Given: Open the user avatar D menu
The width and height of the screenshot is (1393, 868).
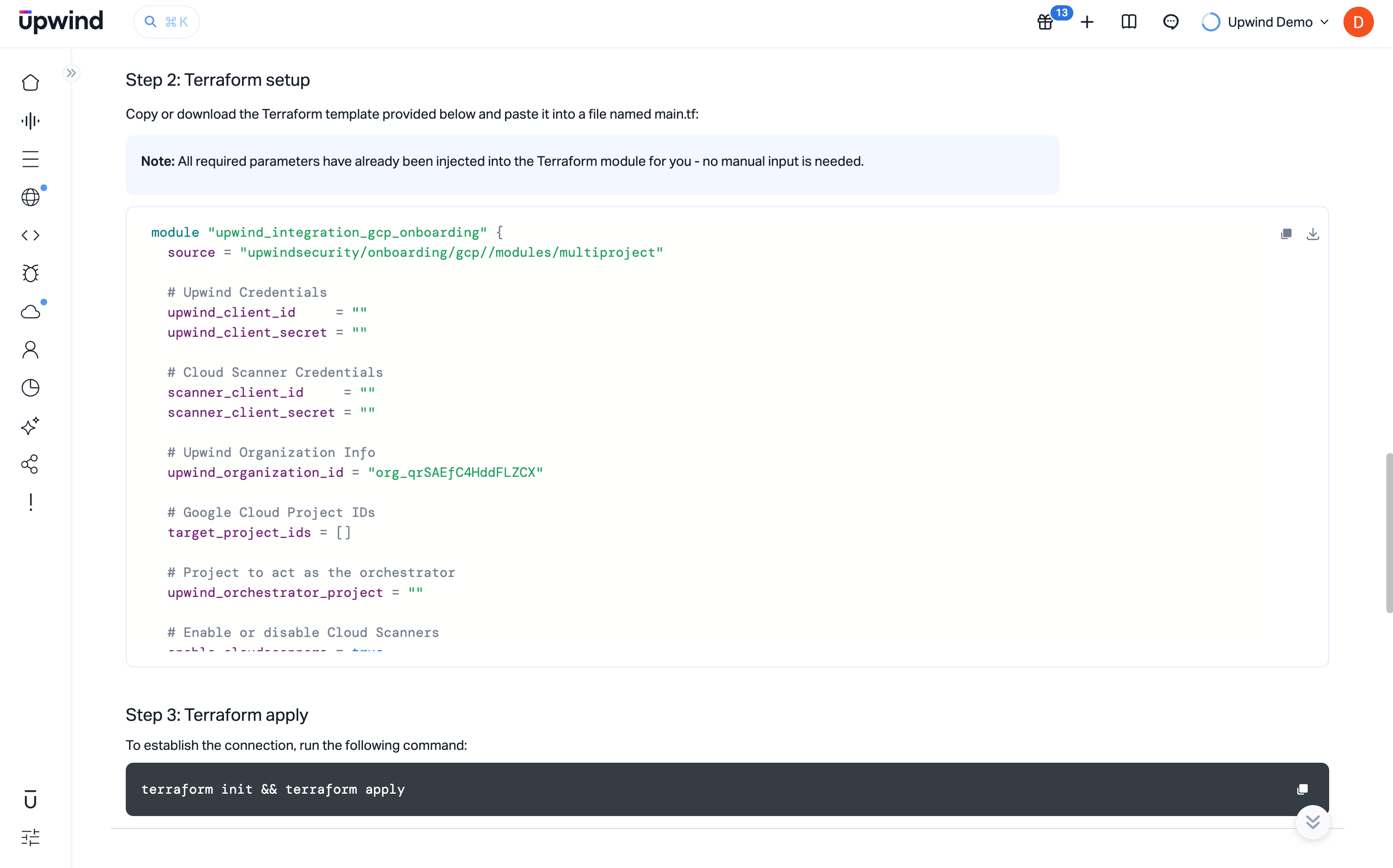Looking at the screenshot, I should [1358, 22].
